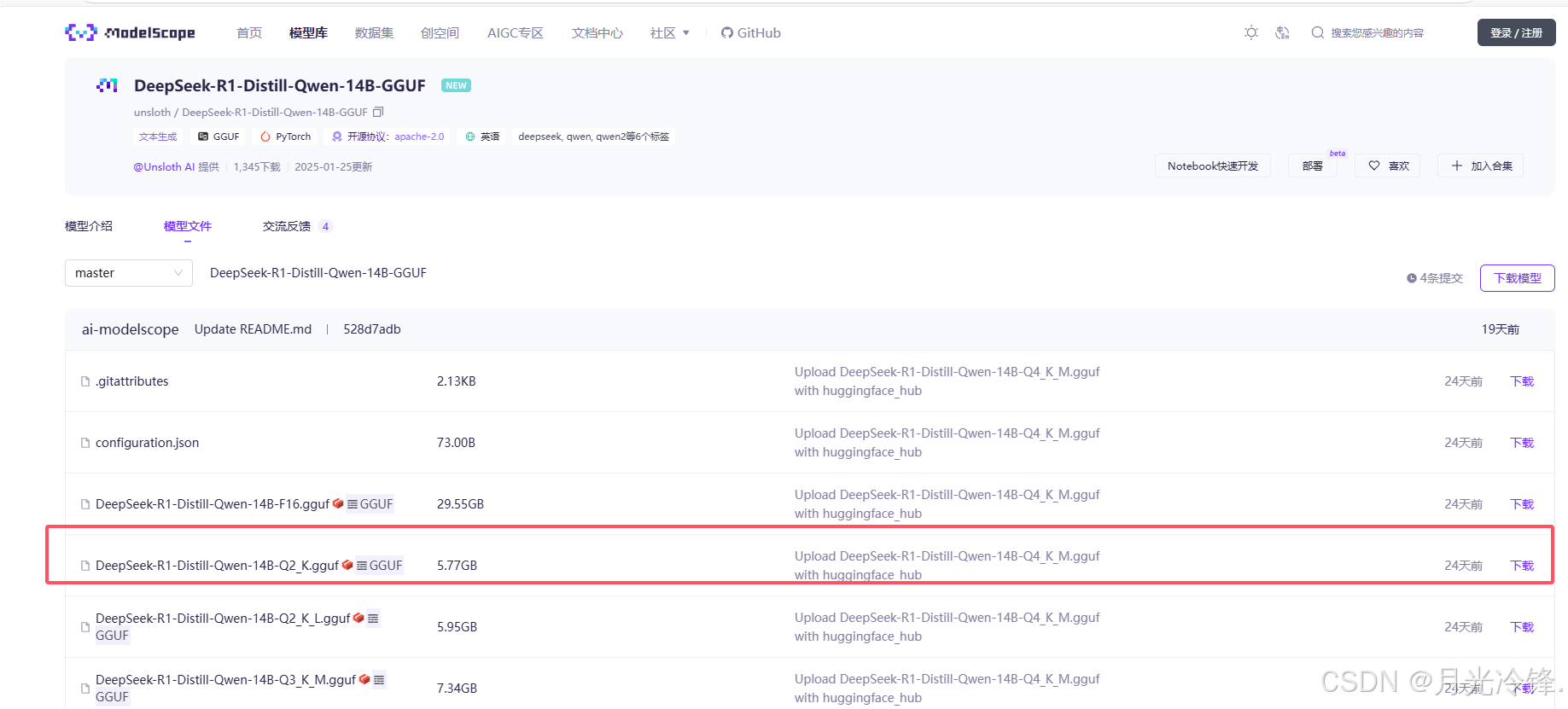1568x709 pixels.
Task: Open the configuration.json file
Action: pyautogui.click(x=147, y=443)
